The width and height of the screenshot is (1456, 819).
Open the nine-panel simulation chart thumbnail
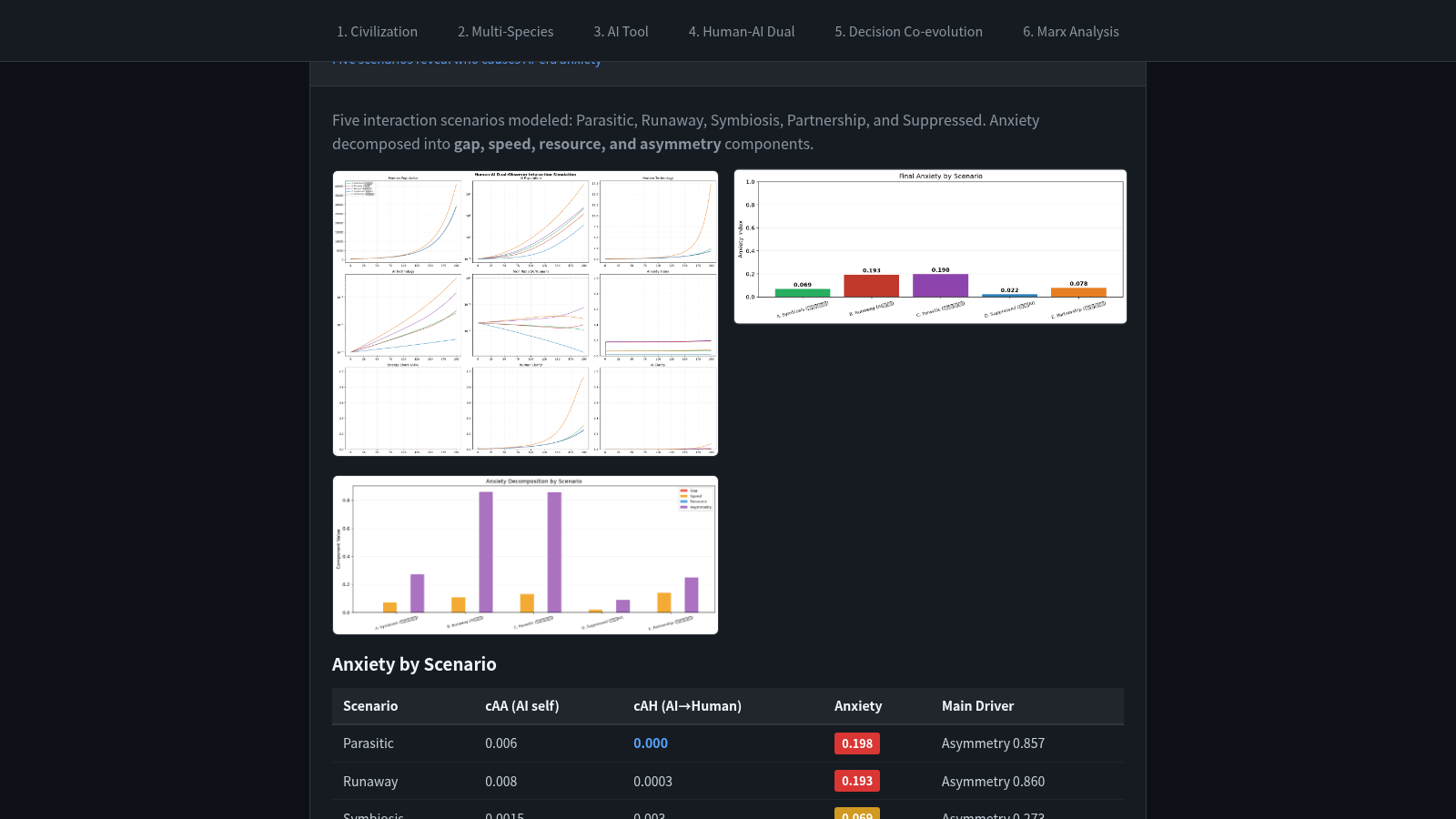(525, 313)
